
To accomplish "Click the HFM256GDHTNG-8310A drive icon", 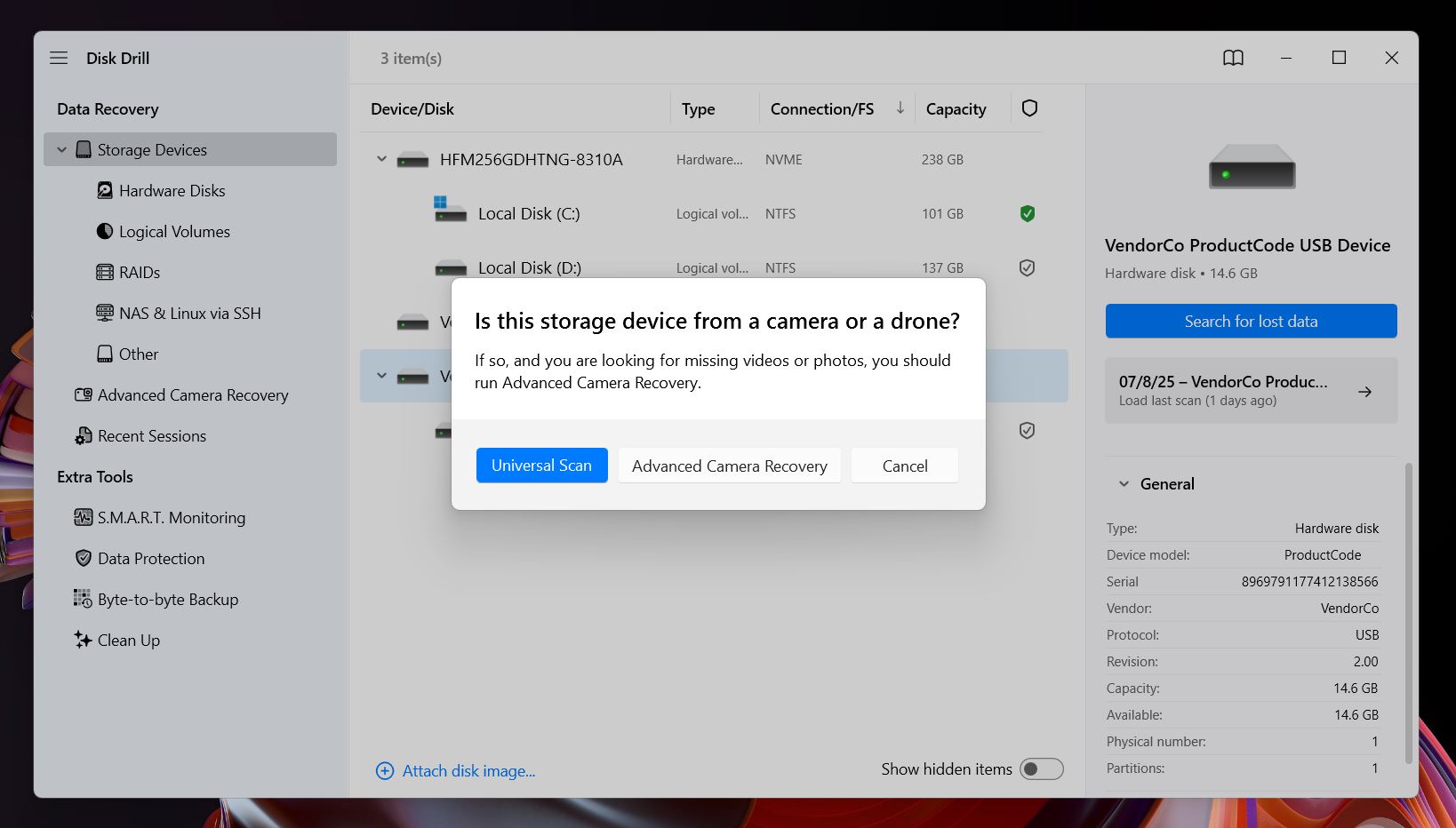I will [x=412, y=160].
